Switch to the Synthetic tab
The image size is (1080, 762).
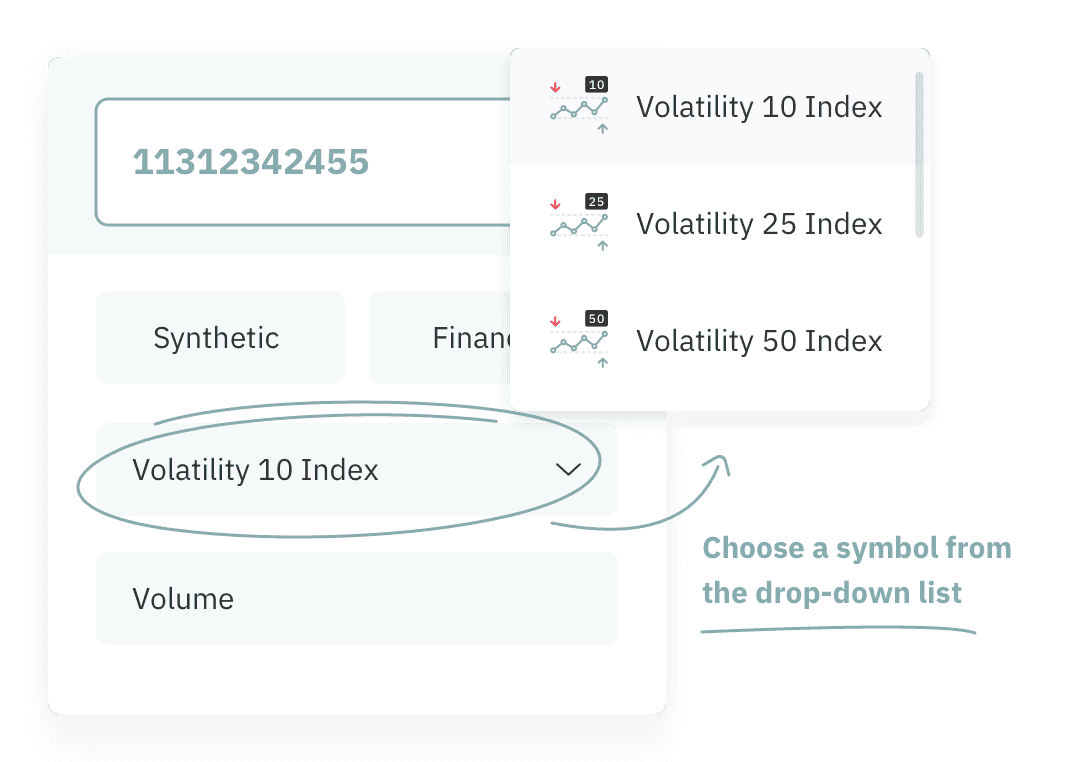(x=219, y=338)
